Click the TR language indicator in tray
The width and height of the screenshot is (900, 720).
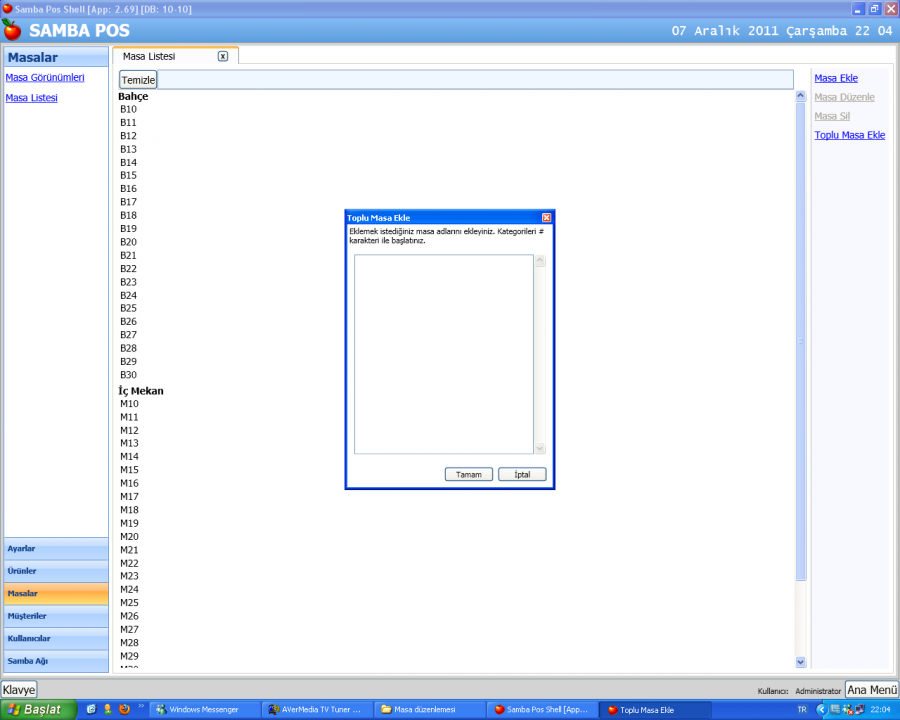tap(802, 710)
